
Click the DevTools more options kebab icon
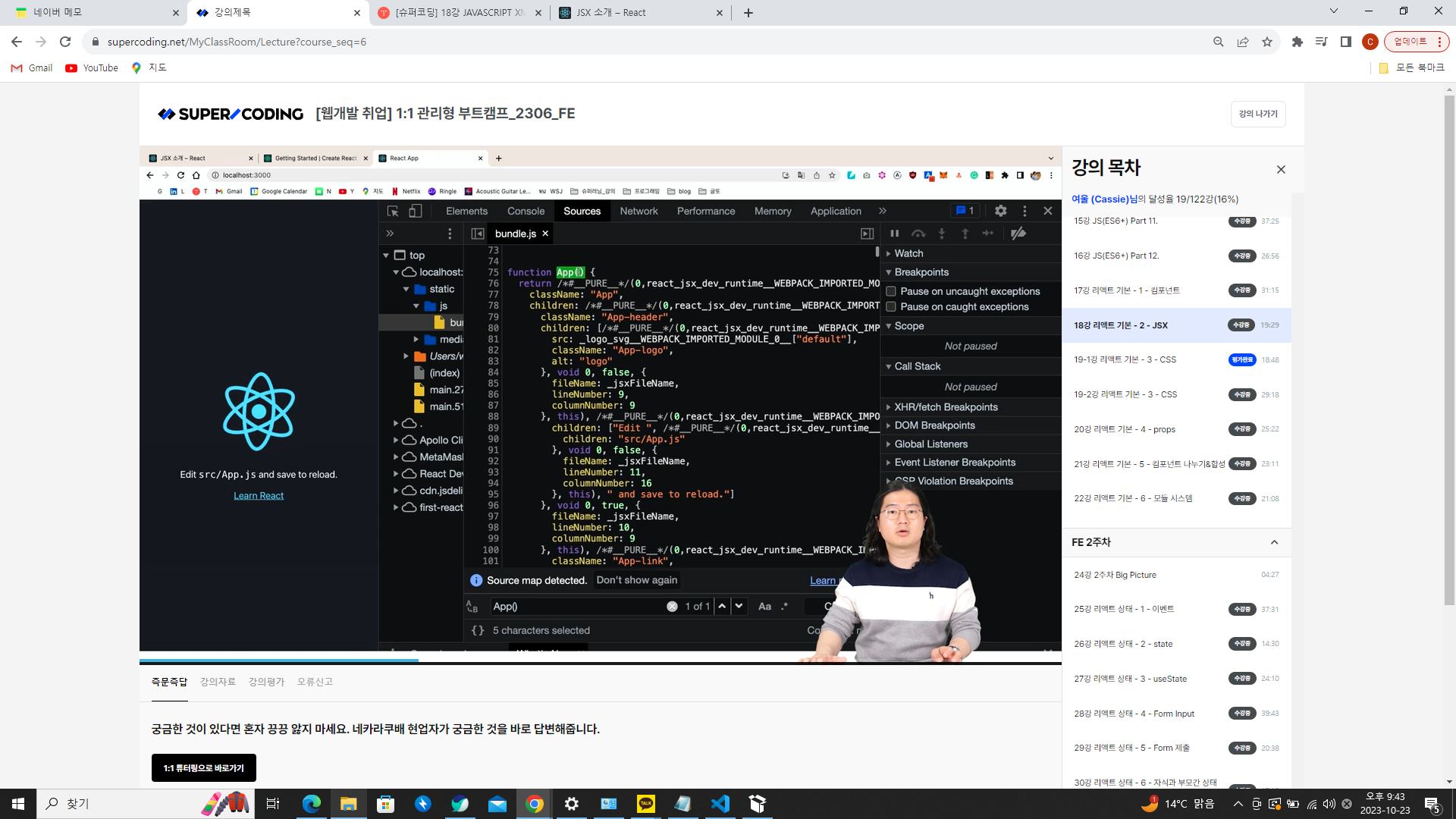(x=1025, y=211)
